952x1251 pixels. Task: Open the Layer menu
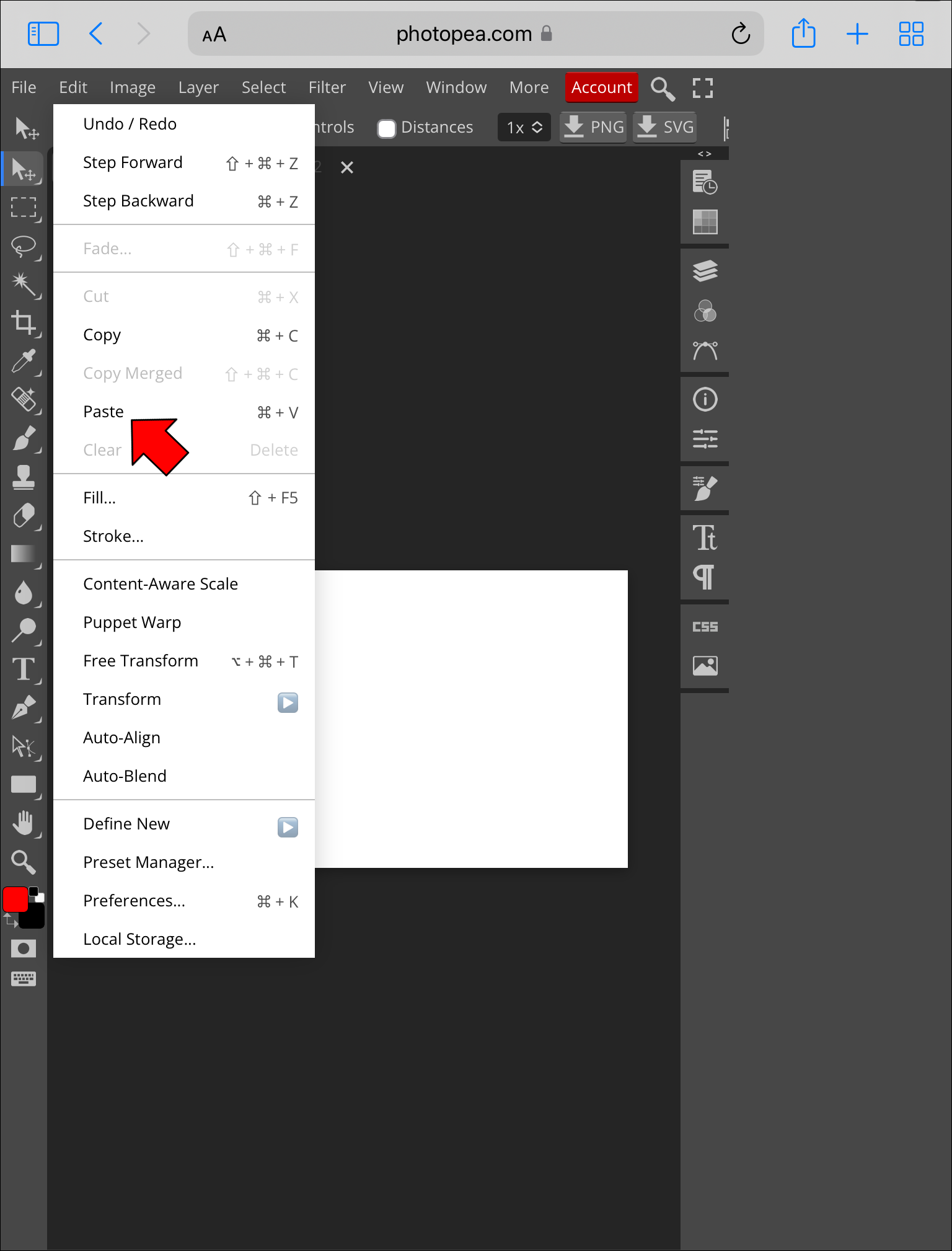198,87
